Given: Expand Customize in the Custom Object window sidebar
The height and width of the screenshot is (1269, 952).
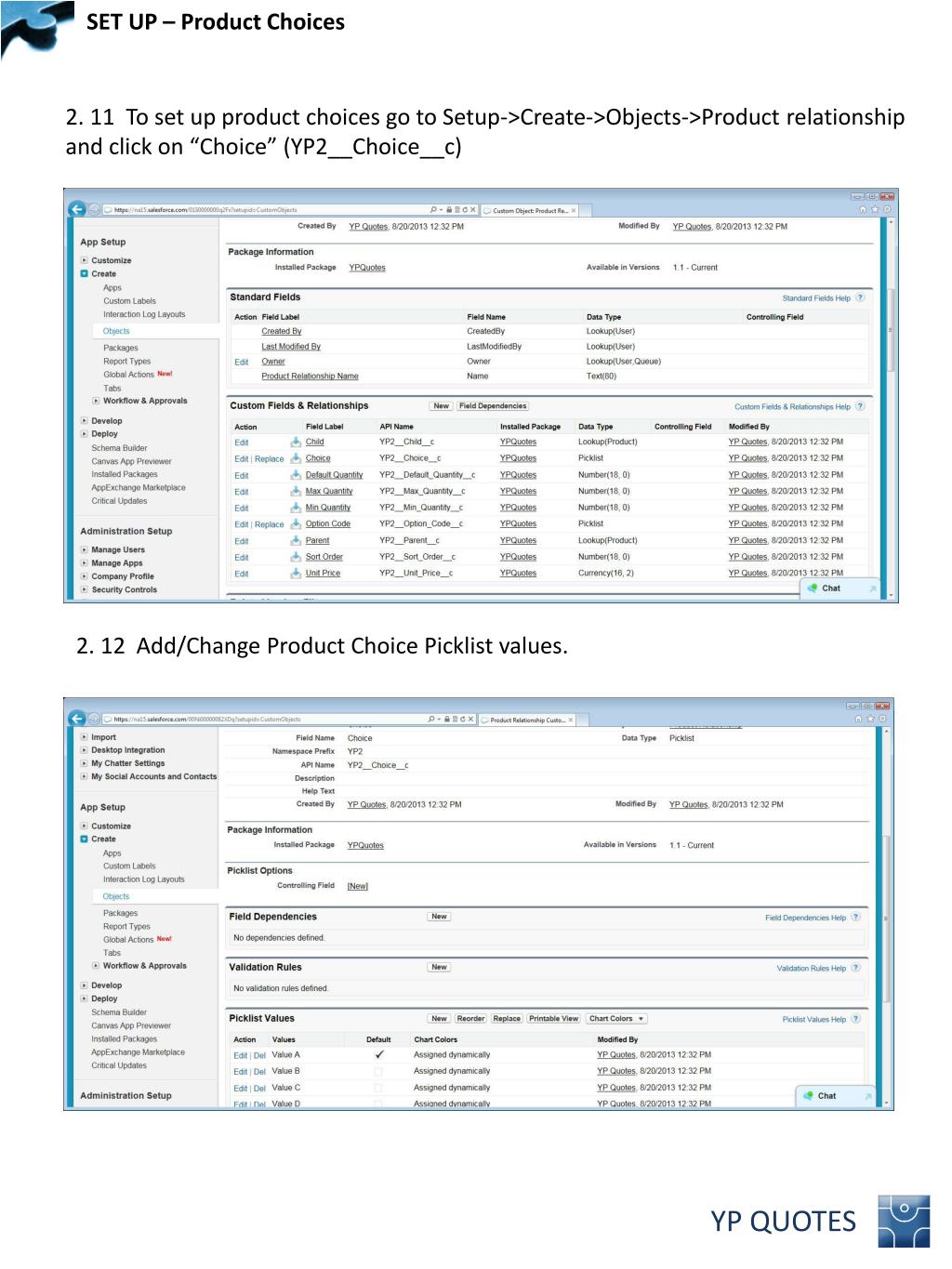Looking at the screenshot, I should tap(85, 261).
